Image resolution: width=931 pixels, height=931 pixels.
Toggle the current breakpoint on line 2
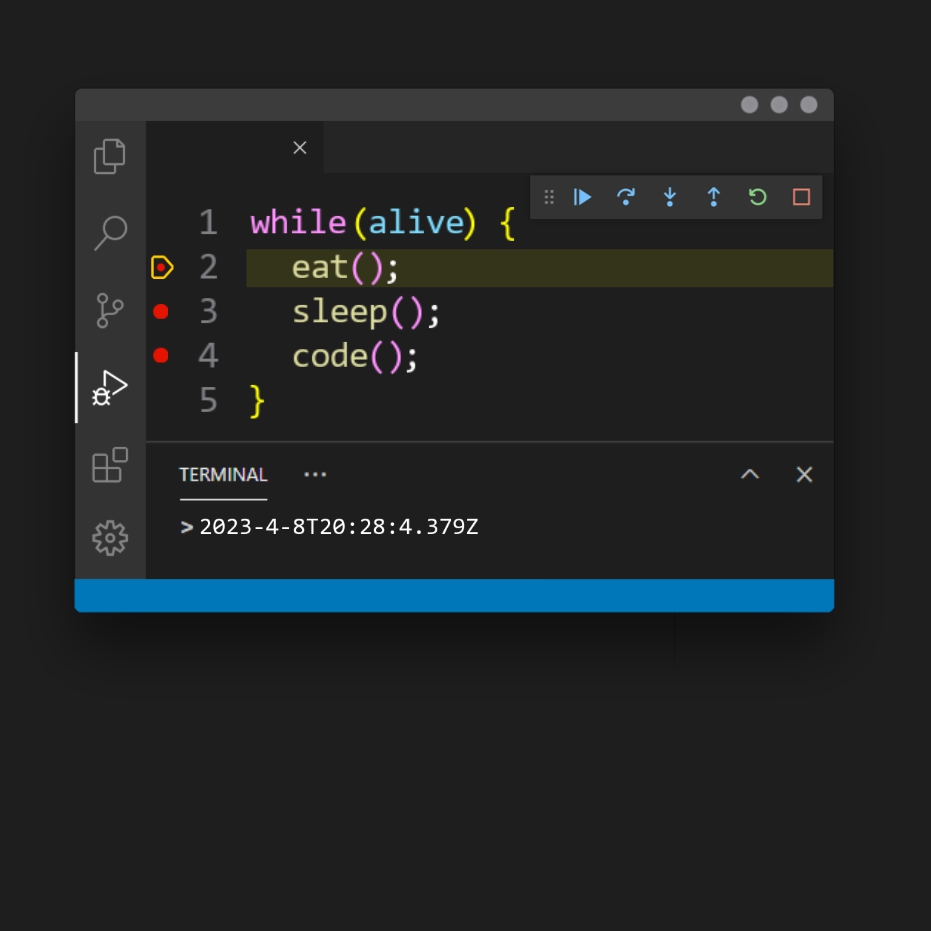162,268
